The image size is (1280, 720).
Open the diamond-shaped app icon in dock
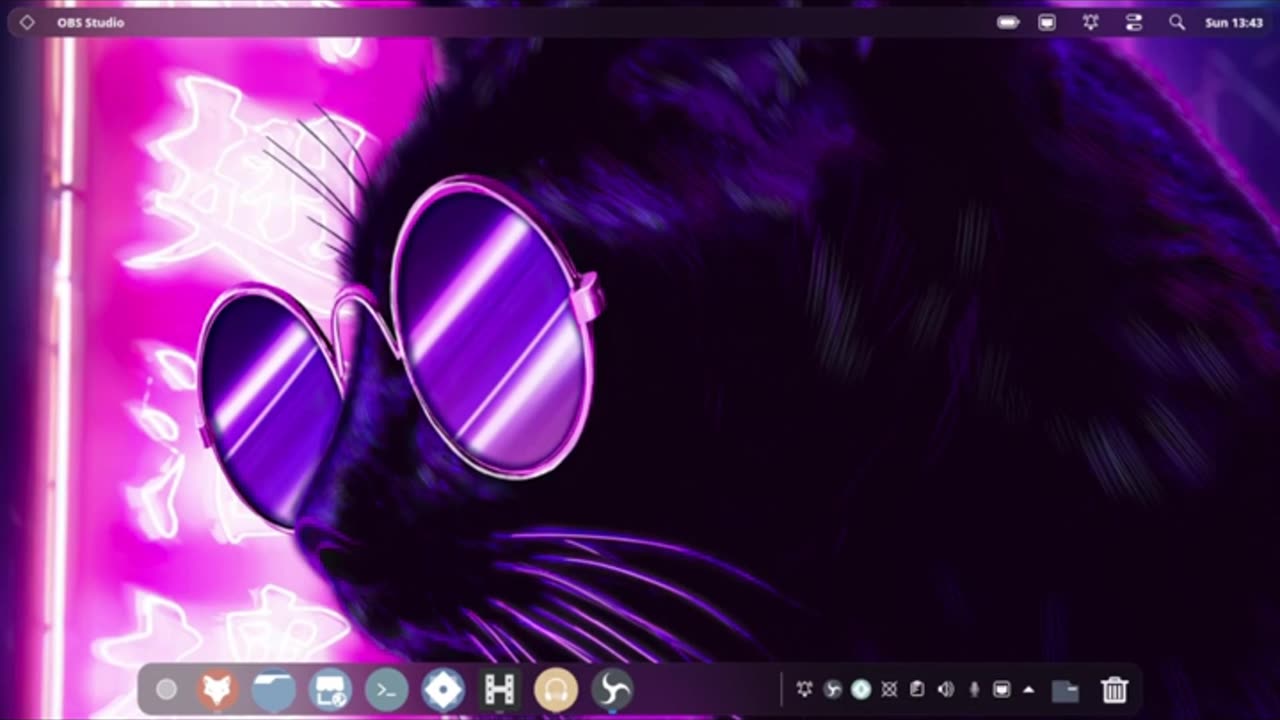pyautogui.click(x=443, y=689)
